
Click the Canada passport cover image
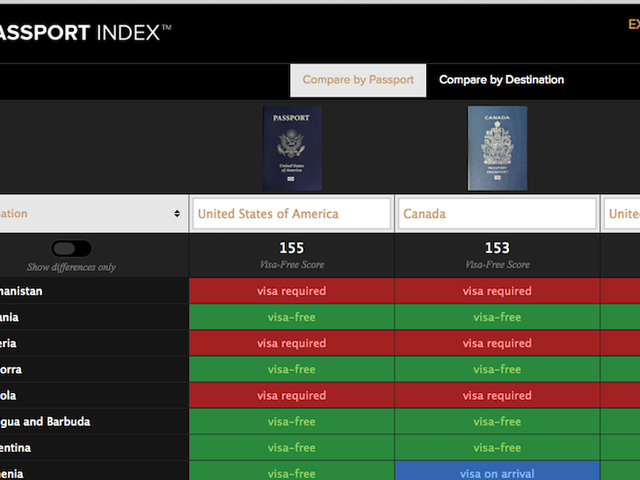coord(497,148)
